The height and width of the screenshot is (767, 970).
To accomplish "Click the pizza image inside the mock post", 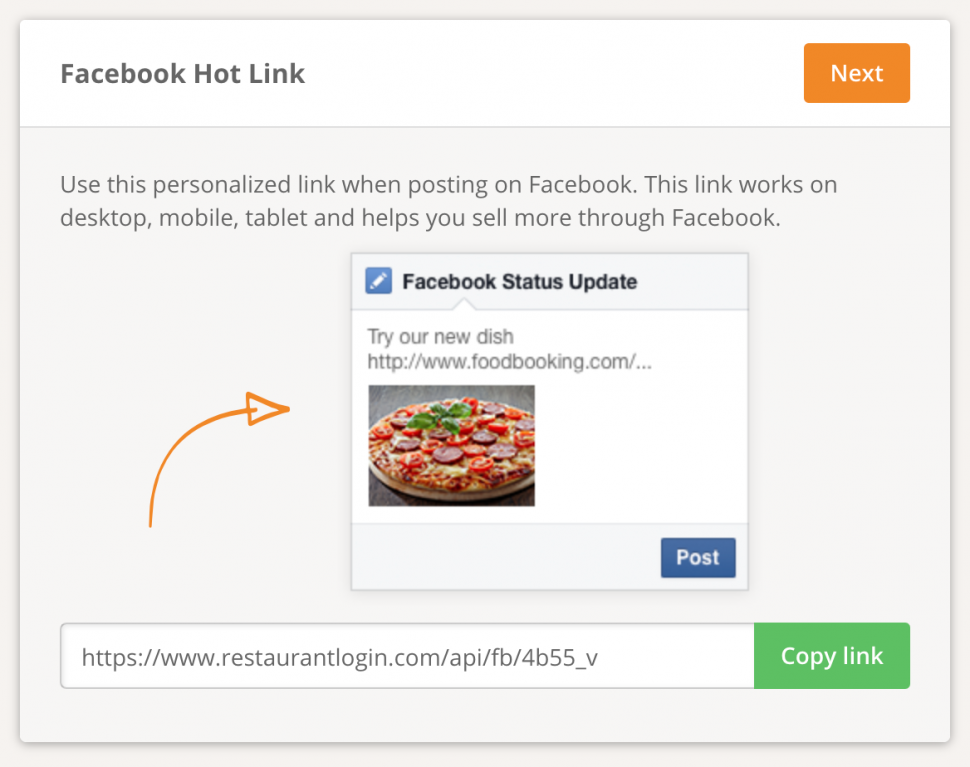I will pos(451,445).
